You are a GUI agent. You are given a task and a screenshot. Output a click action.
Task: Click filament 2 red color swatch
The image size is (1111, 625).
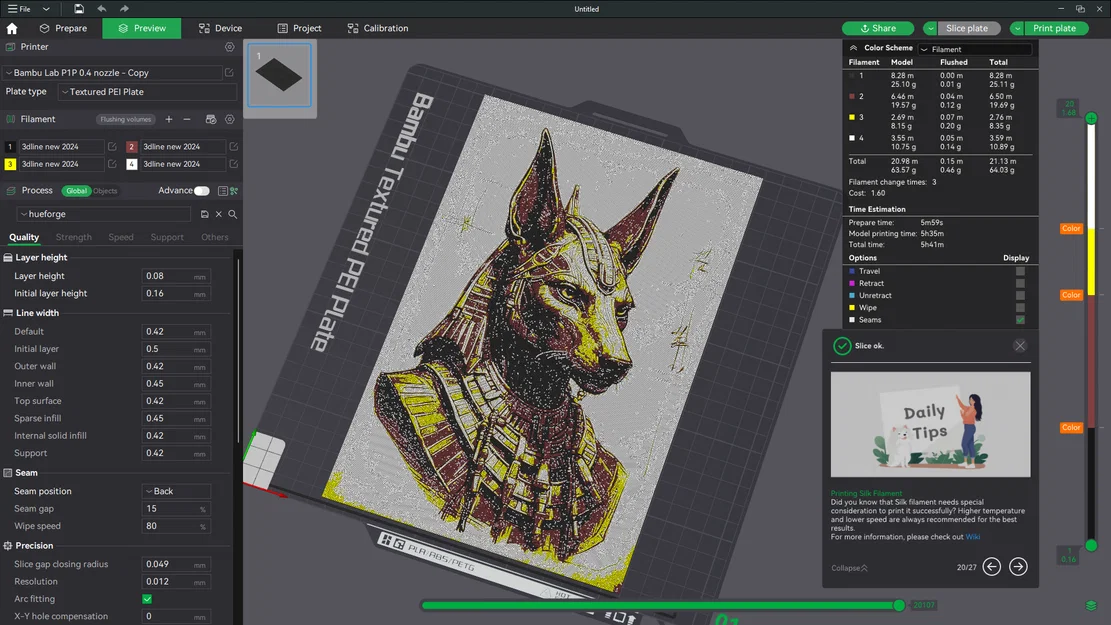131,147
